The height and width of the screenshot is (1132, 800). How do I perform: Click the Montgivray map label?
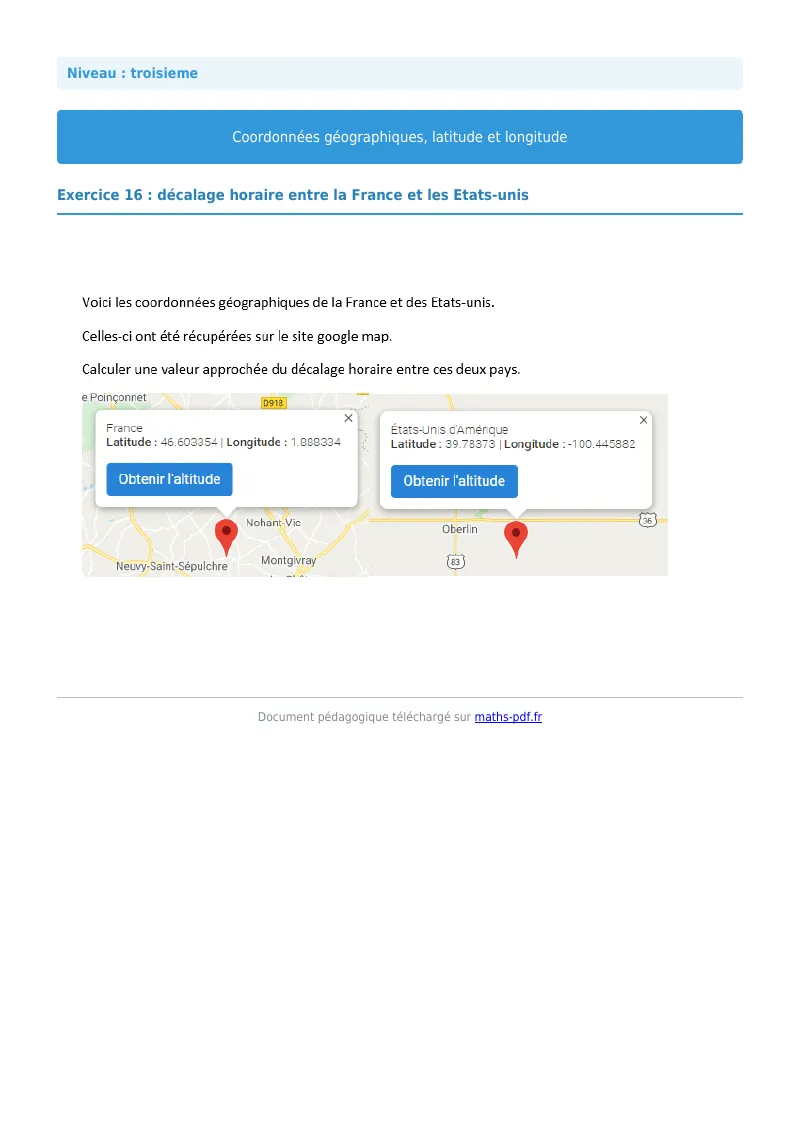[289, 560]
